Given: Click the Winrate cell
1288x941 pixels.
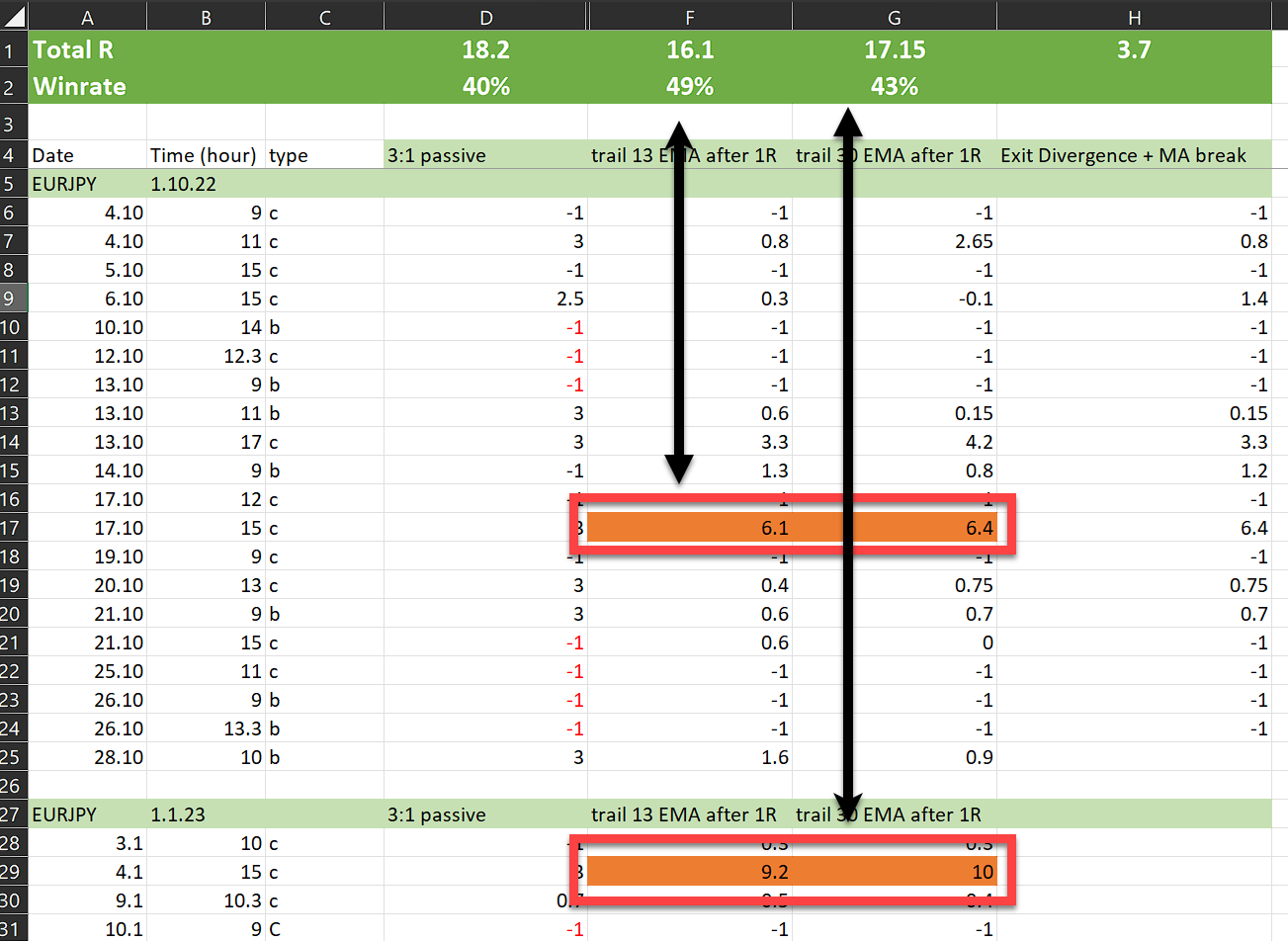Looking at the screenshot, I should point(87,86).
